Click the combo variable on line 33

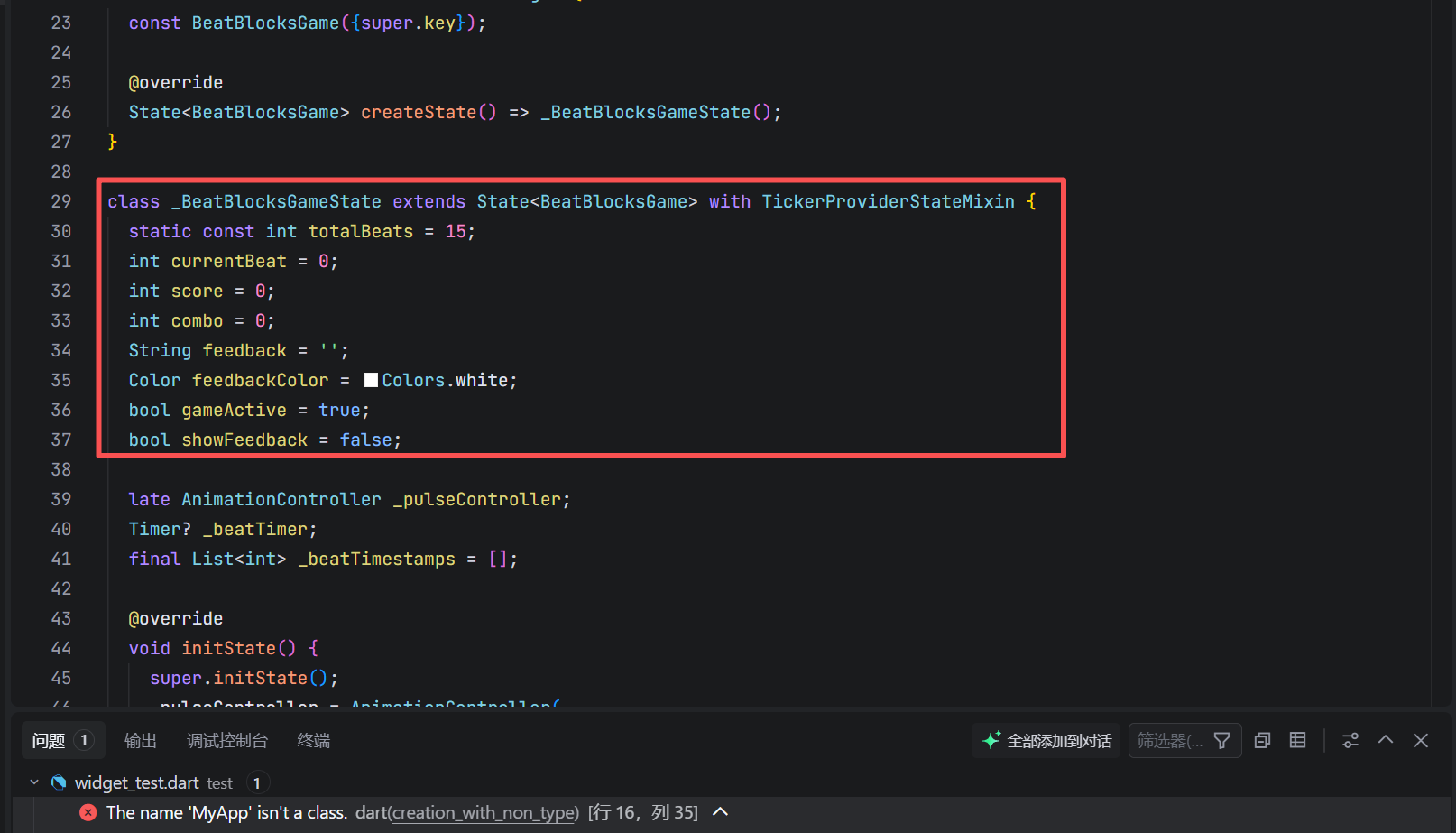(x=197, y=320)
